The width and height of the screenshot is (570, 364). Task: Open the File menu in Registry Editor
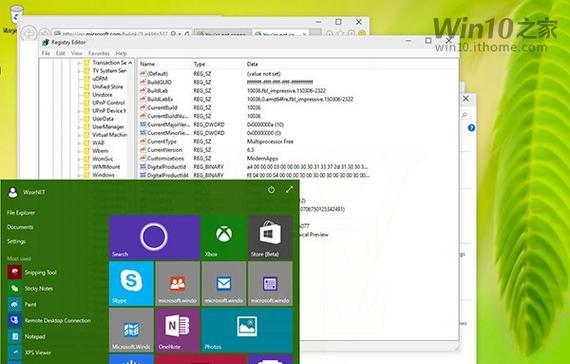[x=46, y=53]
